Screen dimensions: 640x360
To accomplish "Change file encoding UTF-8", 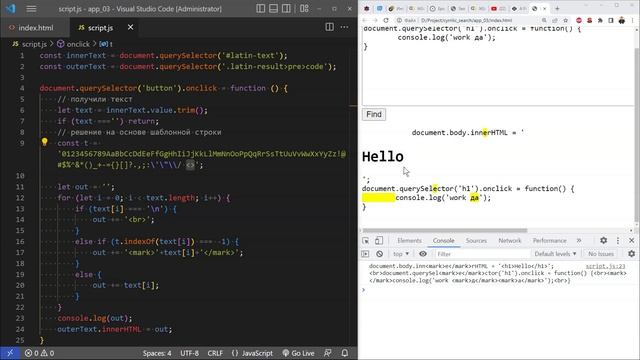I will (x=189, y=353).
